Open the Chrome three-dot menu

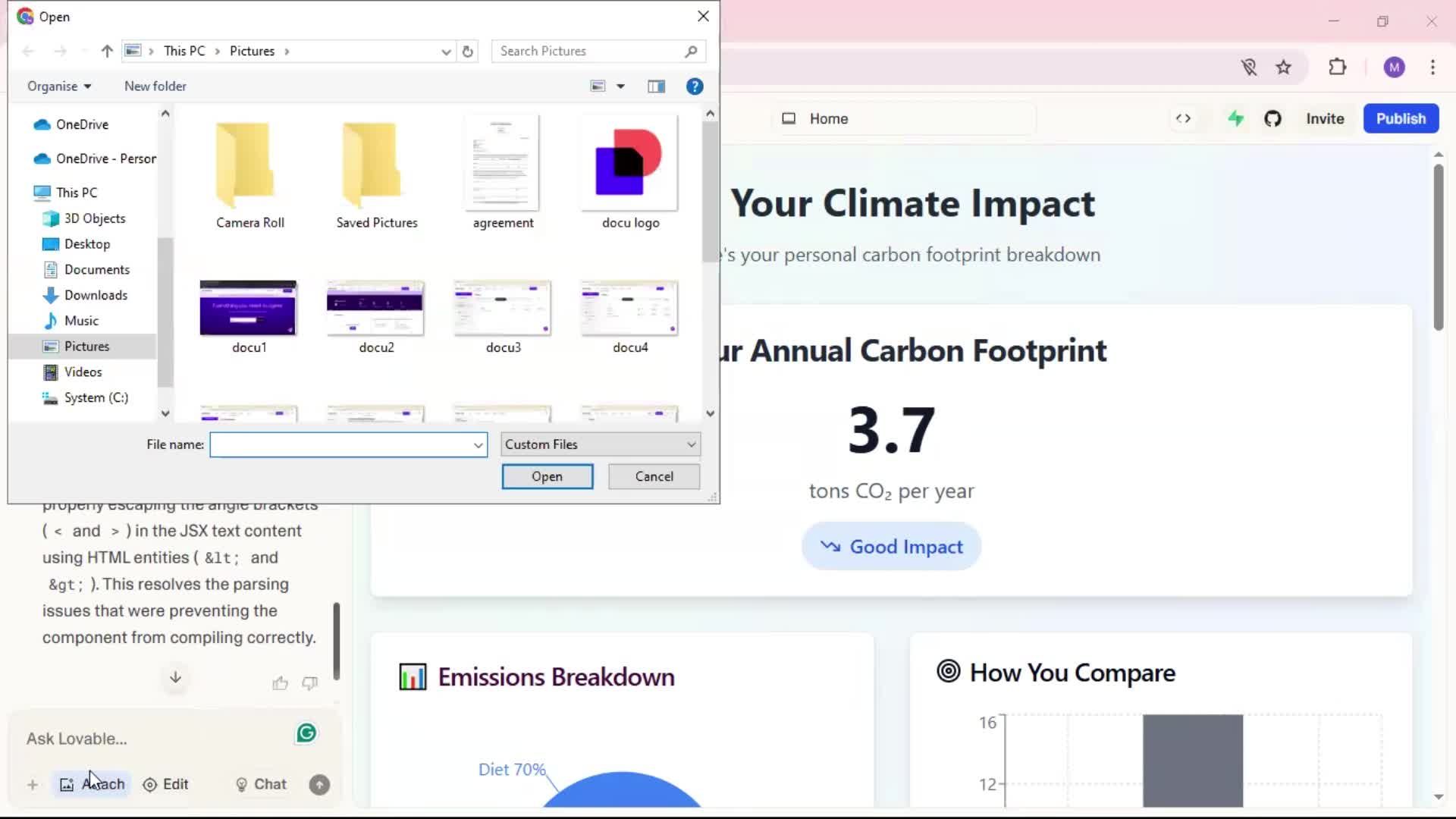coord(1432,67)
